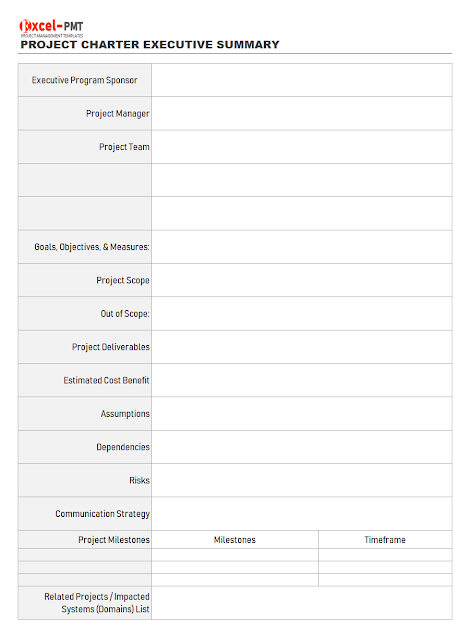Image resolution: width=469 pixels, height=640 pixels.
Task: Select the Project Scope value cell
Action: point(302,280)
